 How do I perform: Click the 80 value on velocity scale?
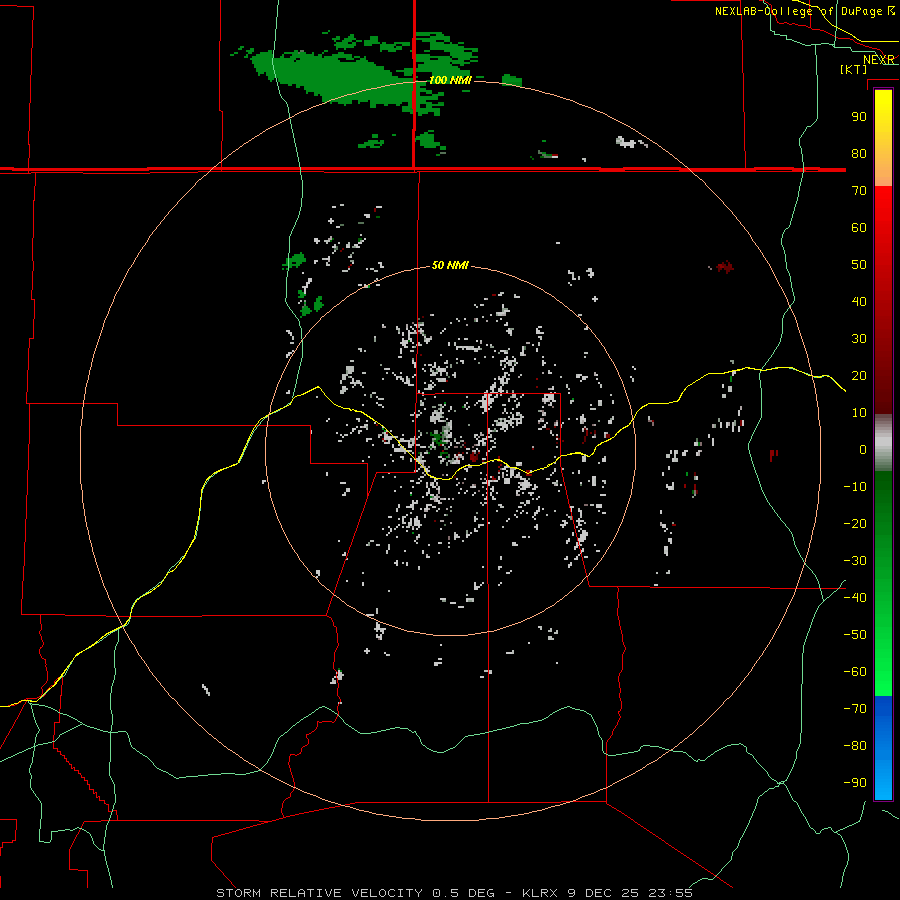pos(859,153)
